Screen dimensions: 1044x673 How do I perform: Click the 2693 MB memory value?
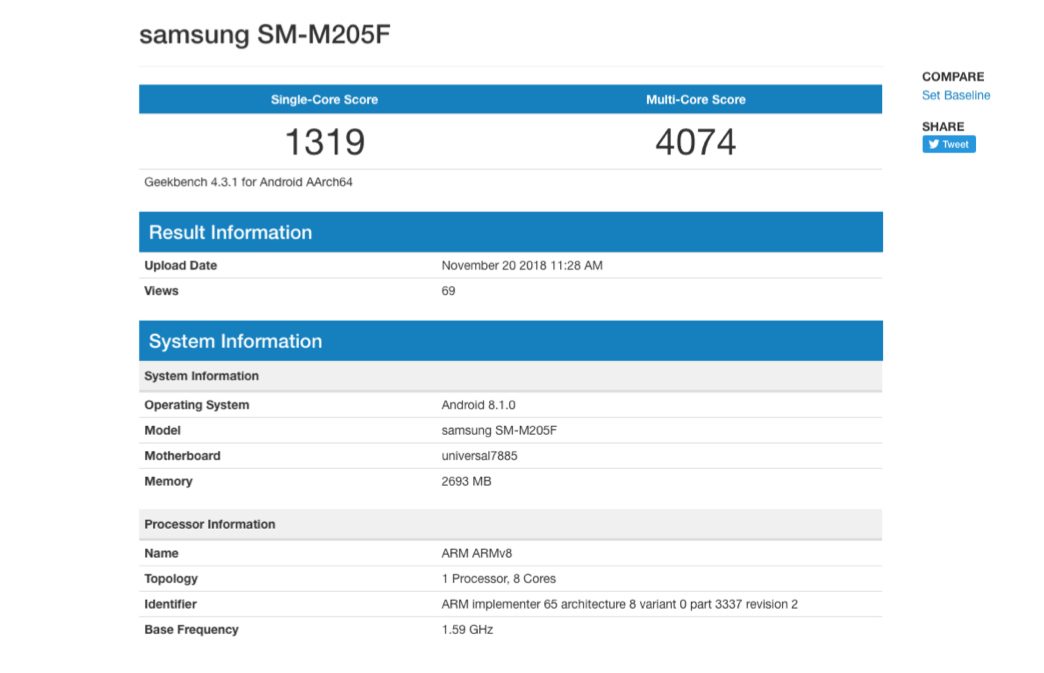(x=466, y=481)
